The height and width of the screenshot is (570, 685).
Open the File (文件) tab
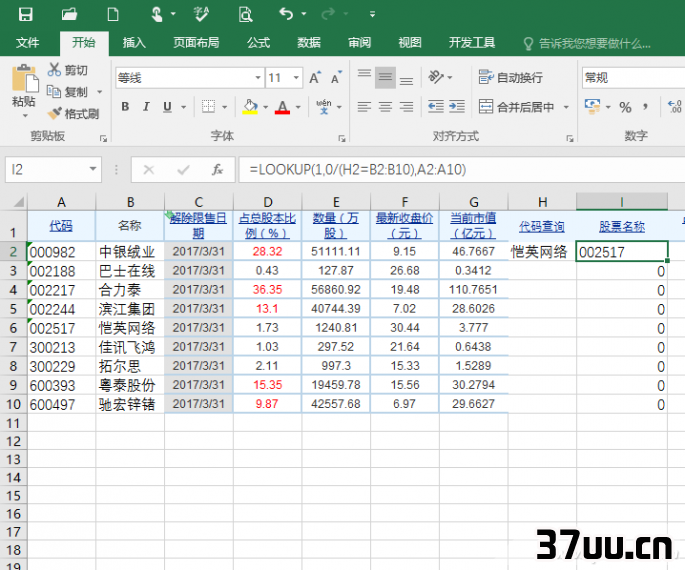click(28, 43)
